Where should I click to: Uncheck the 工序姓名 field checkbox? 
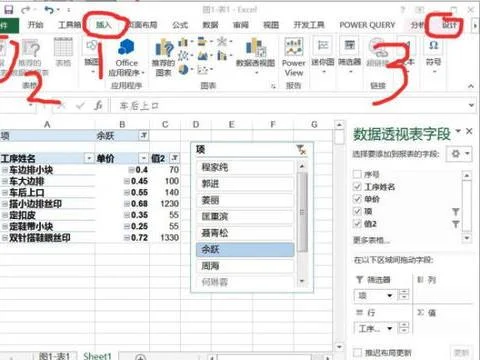tap(357, 187)
